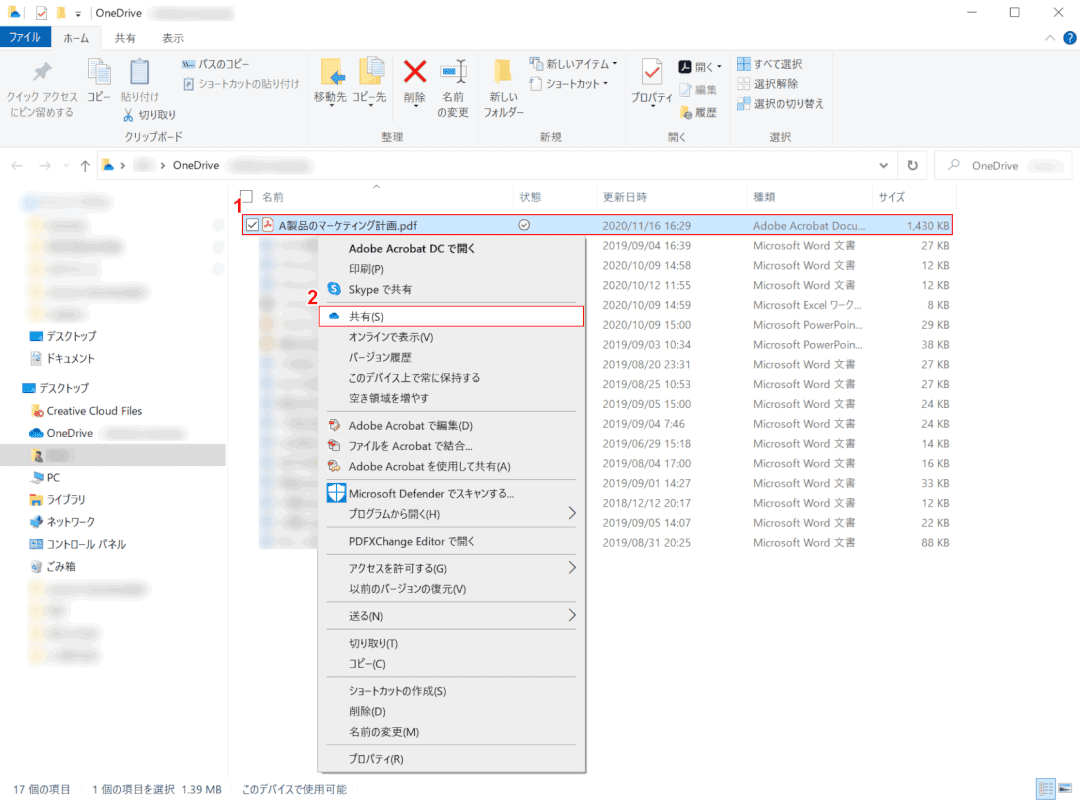Expand address bar history dropdown
The image size is (1080, 800).
pyautogui.click(x=883, y=165)
